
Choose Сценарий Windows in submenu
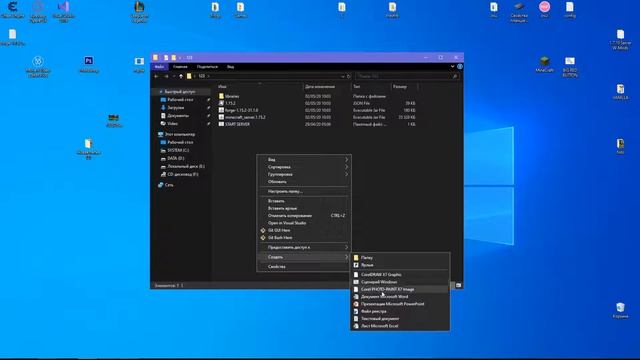click(400, 282)
